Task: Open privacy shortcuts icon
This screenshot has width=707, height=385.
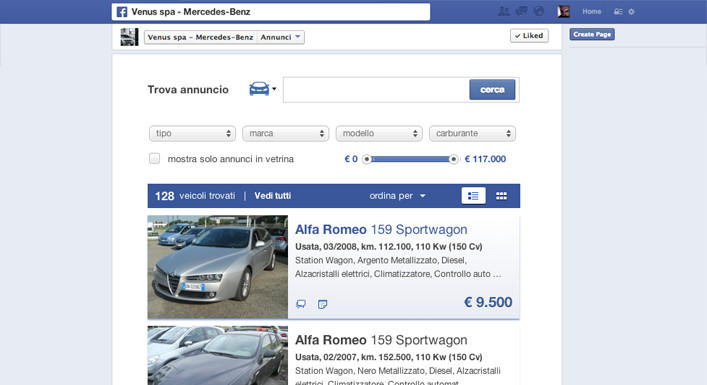Action: tap(618, 12)
